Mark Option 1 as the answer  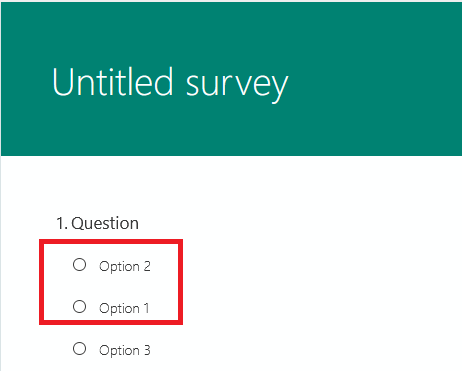(79, 307)
